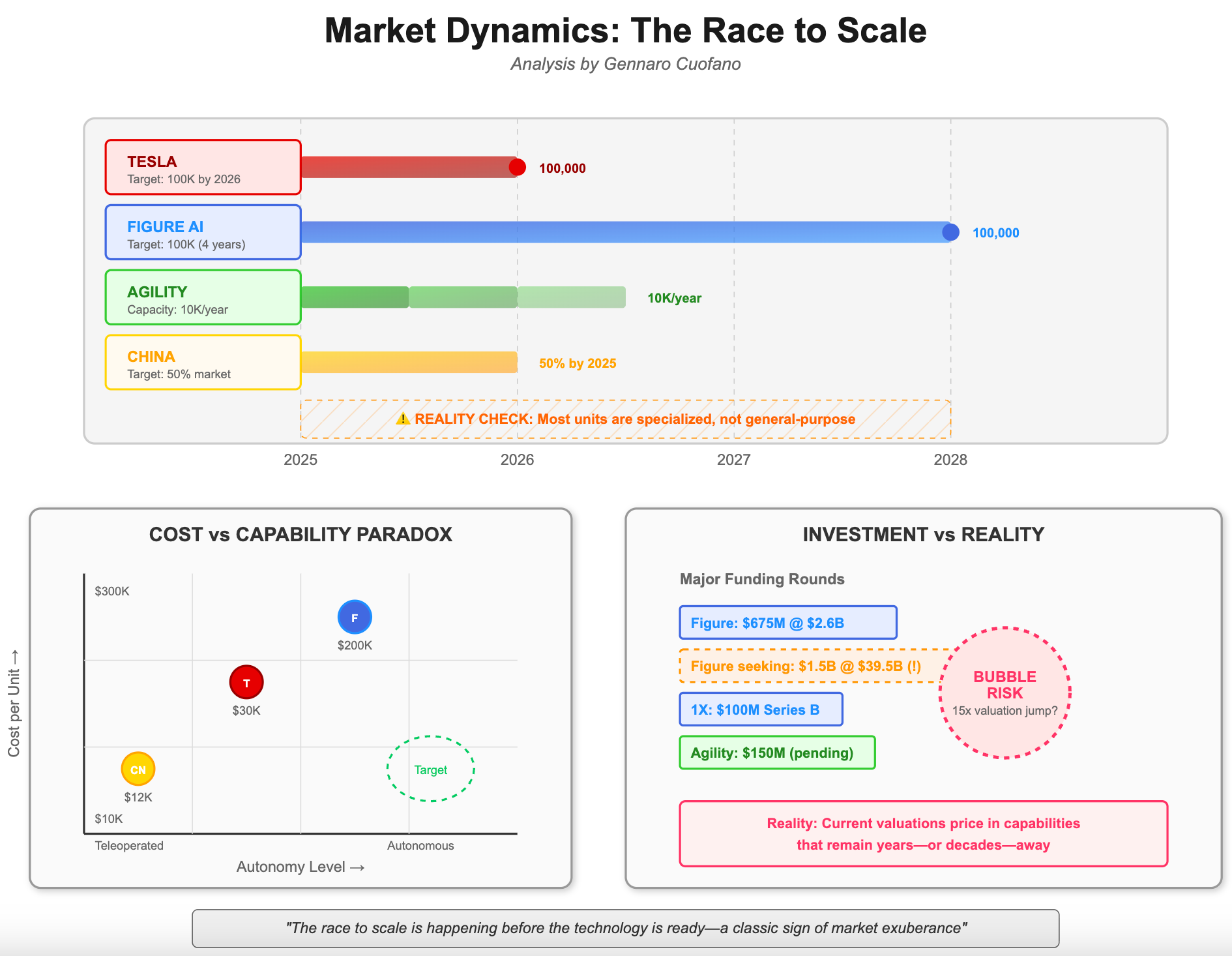The height and width of the screenshot is (956, 1232).
Task: Click the FIGURE AI label box
Action: coord(203,232)
